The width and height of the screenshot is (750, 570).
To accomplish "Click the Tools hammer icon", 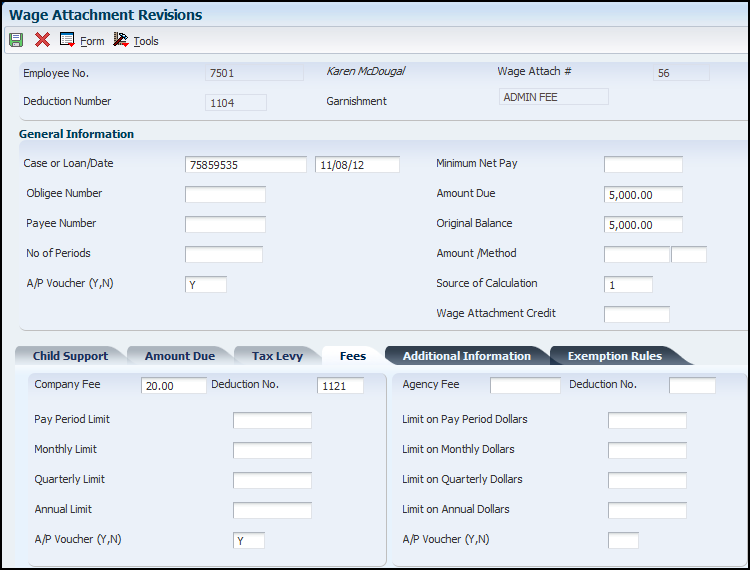I will (x=121, y=40).
